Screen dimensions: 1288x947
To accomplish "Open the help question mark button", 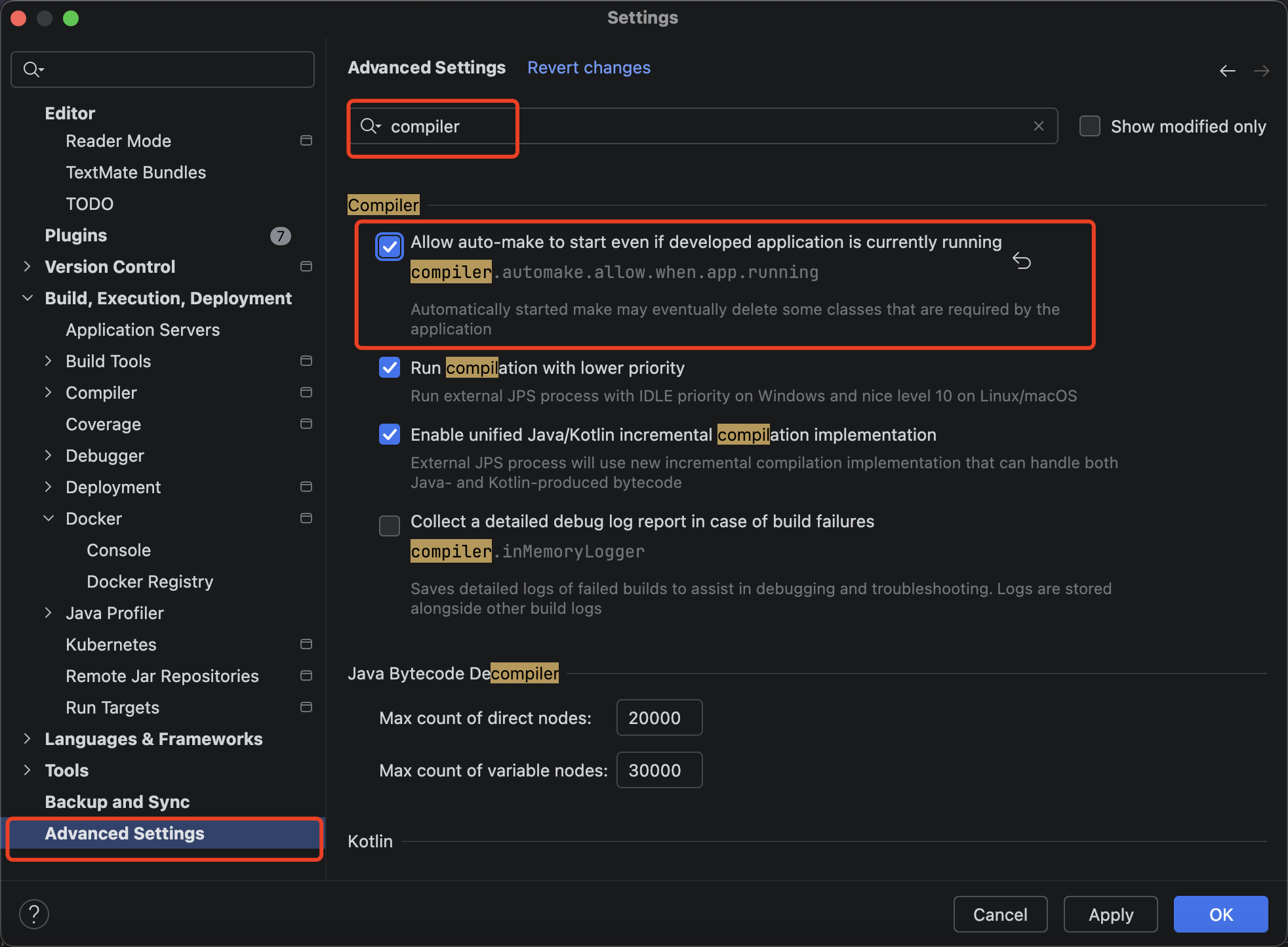I will click(34, 914).
